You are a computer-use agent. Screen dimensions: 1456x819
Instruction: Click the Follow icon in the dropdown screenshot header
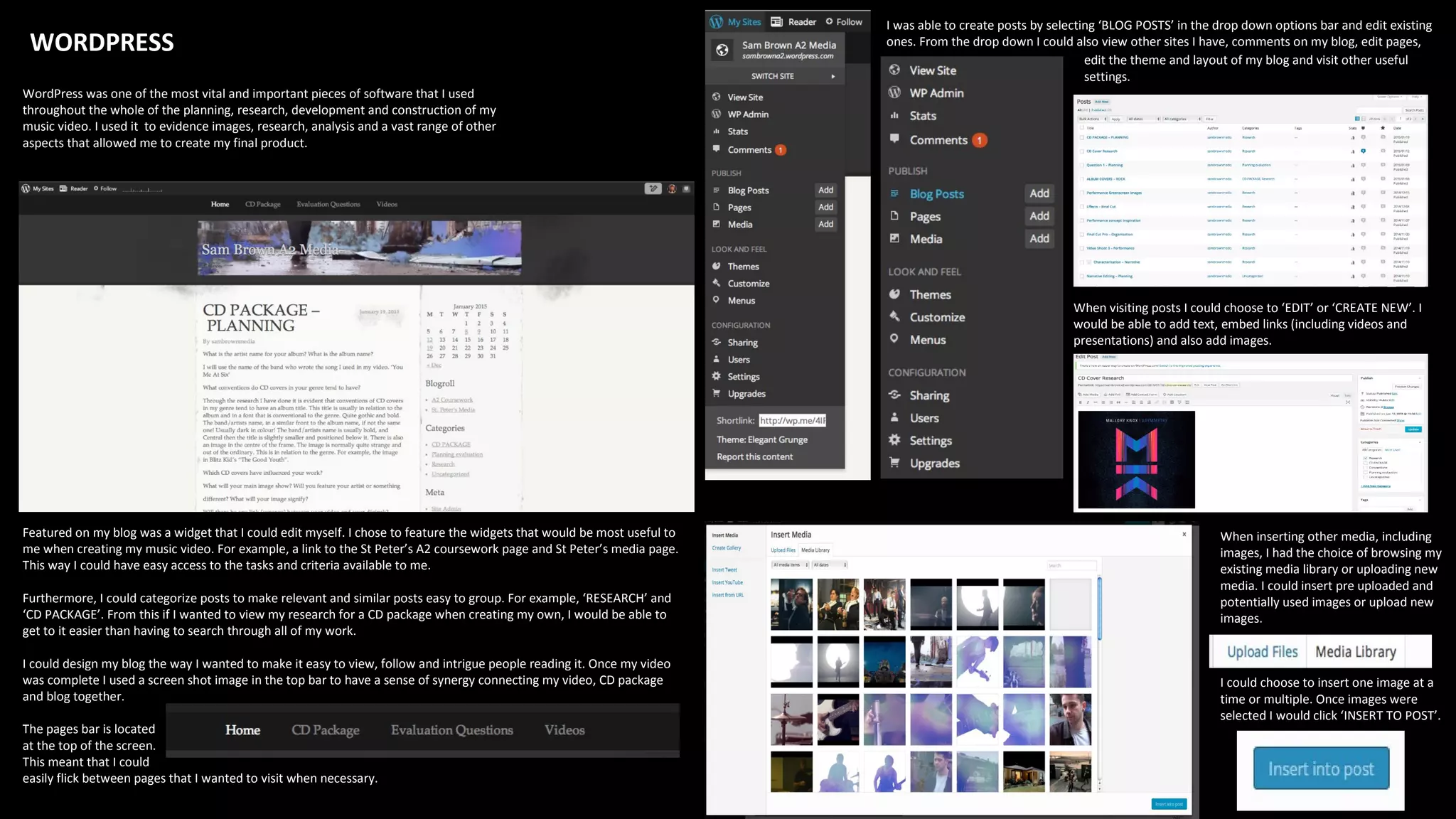pos(829,21)
